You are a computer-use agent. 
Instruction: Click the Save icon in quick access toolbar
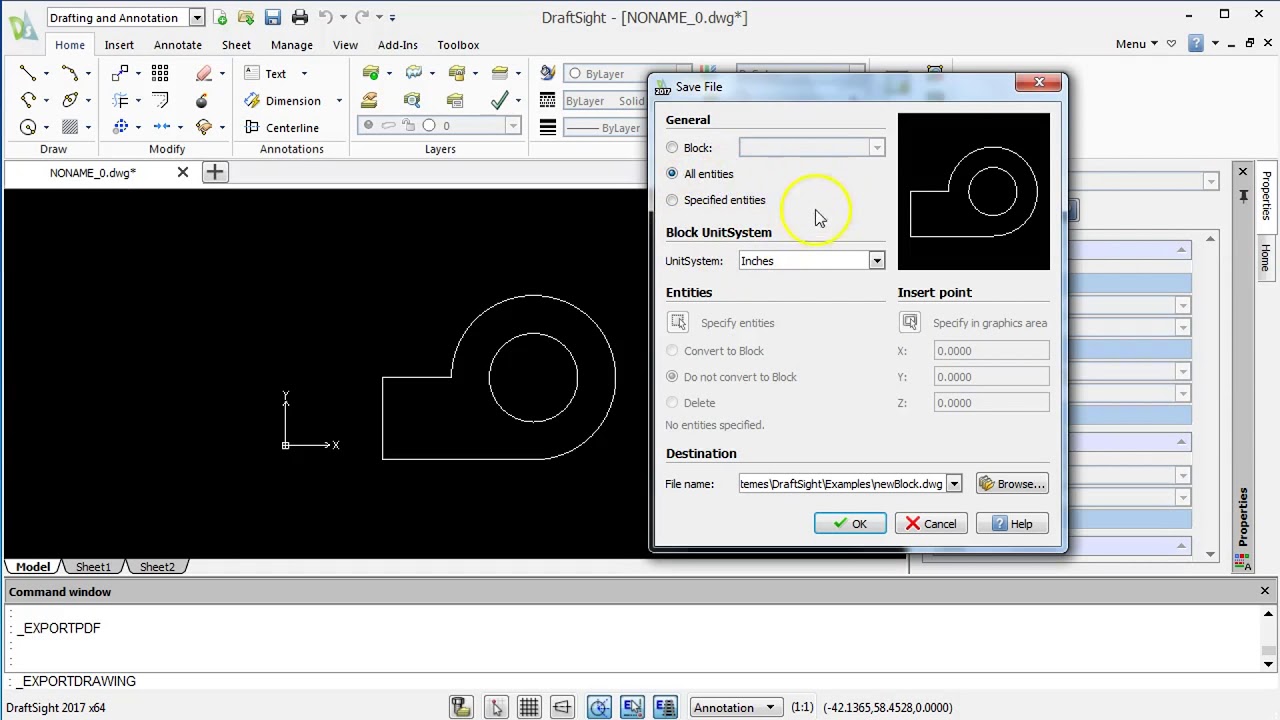point(273,17)
